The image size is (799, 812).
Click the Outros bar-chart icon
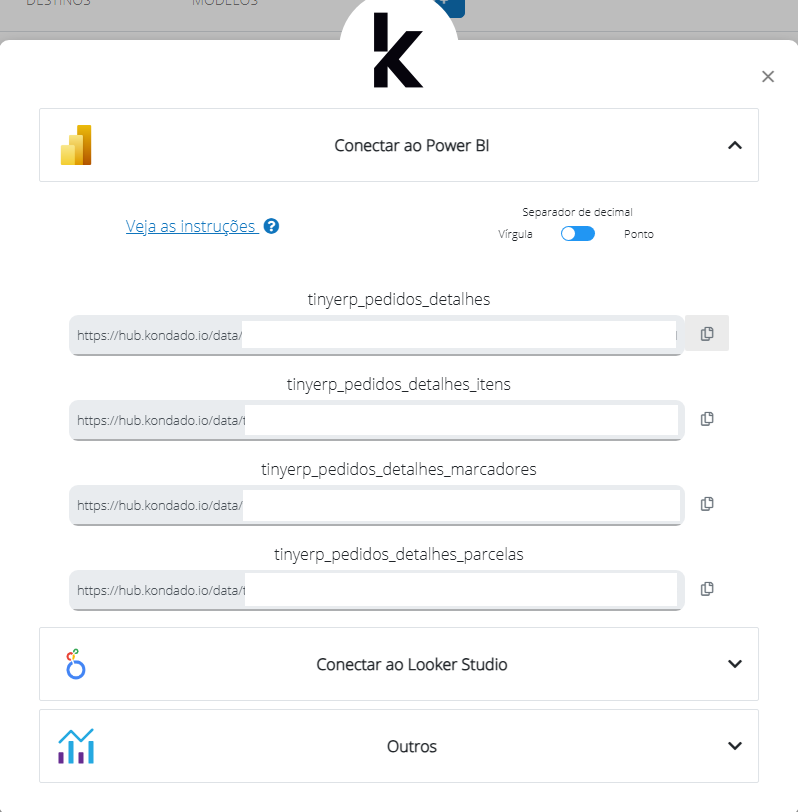click(75, 745)
